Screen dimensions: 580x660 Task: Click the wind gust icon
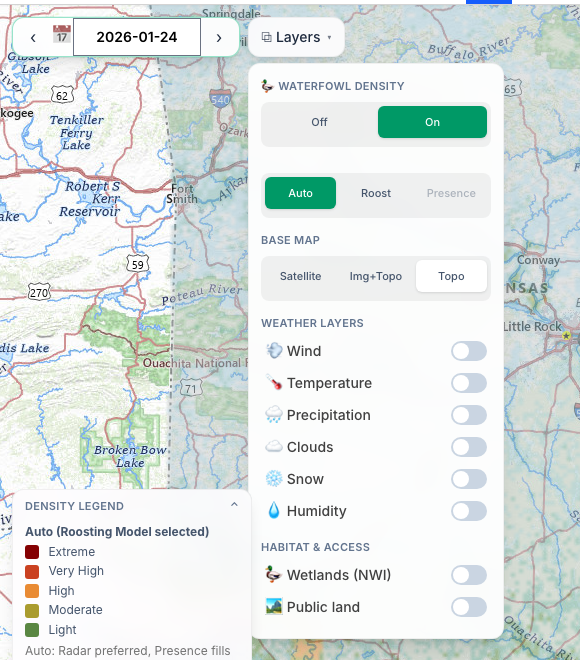coord(274,351)
